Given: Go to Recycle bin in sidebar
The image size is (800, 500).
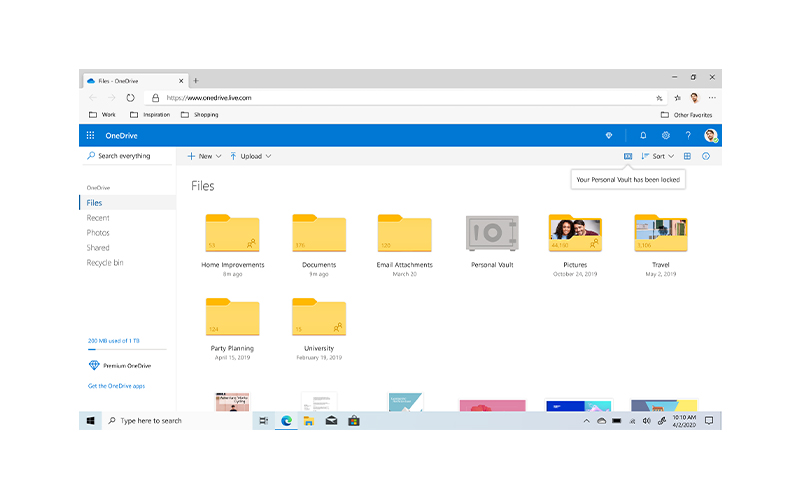Looking at the screenshot, I should [x=105, y=263].
